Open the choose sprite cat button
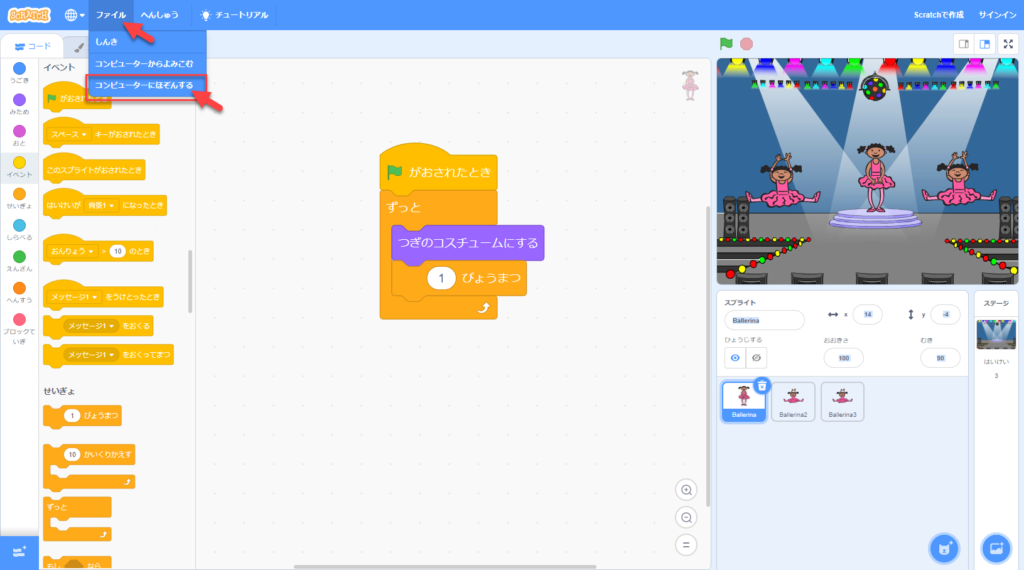 coord(943,547)
